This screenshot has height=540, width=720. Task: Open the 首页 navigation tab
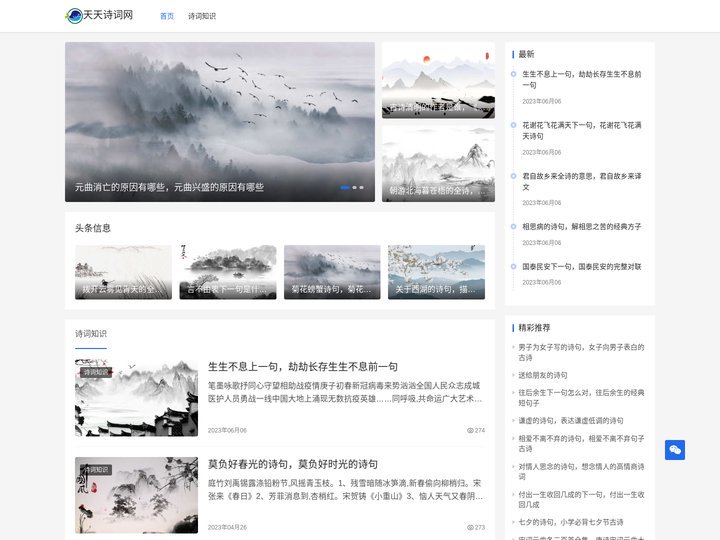[x=167, y=16]
